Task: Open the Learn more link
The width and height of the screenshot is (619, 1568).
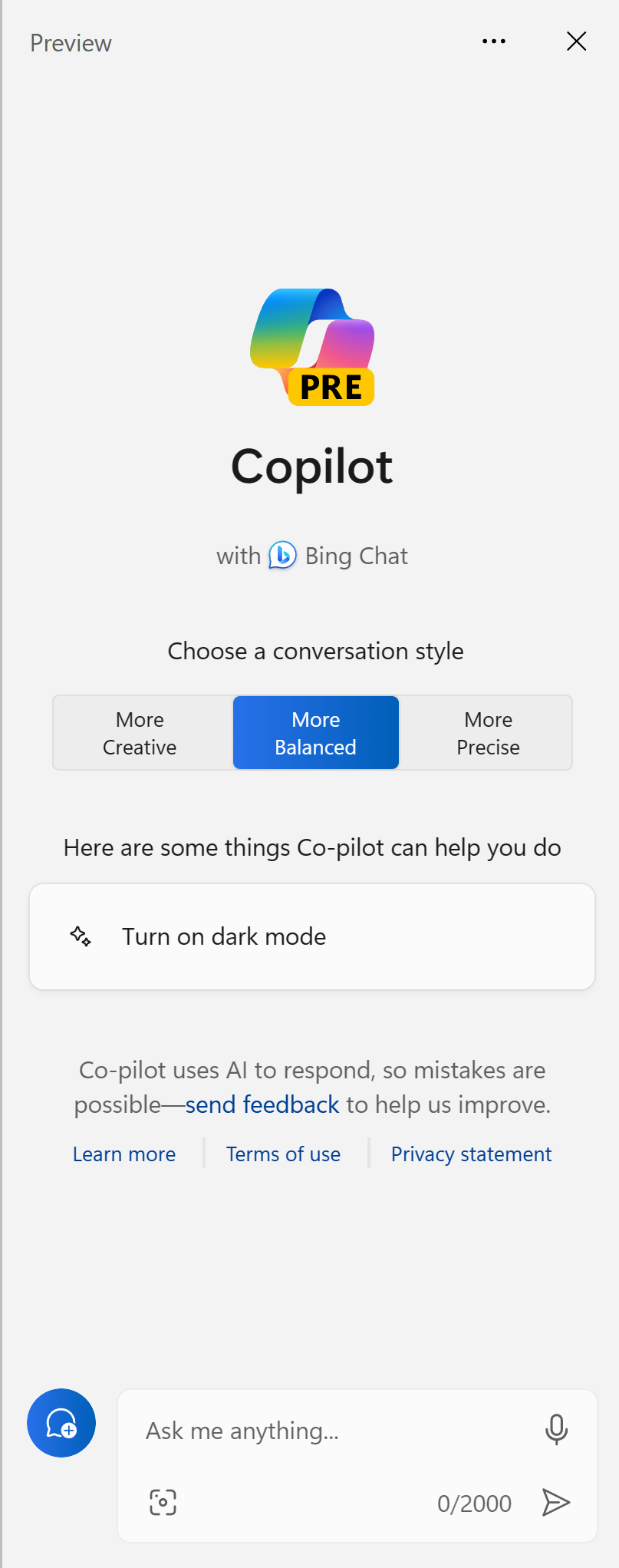Action: click(124, 1154)
